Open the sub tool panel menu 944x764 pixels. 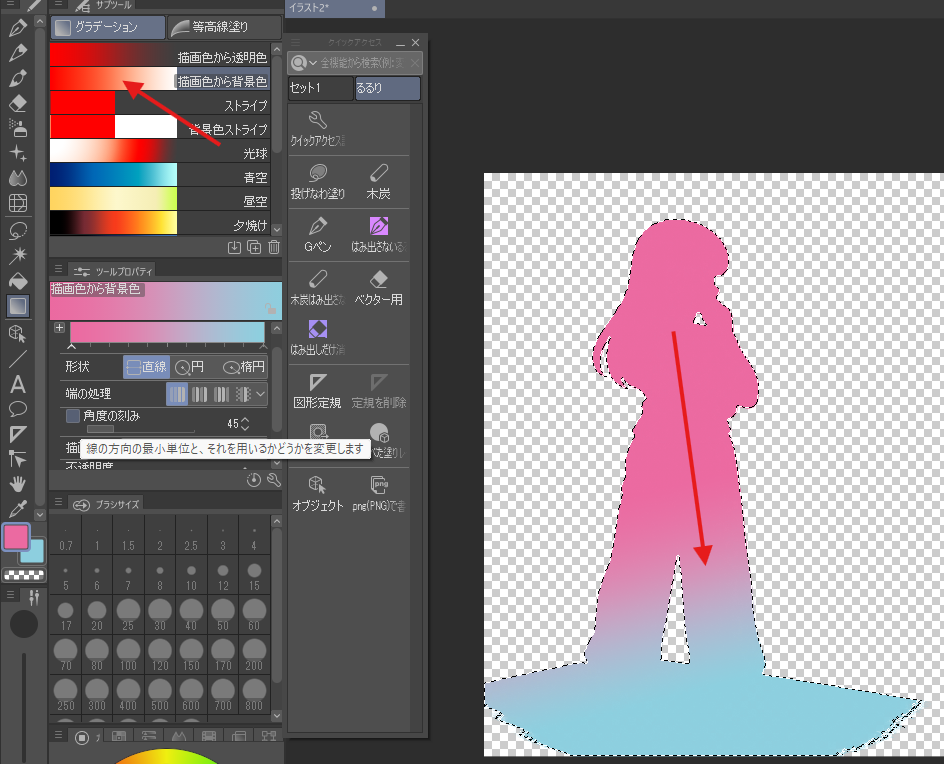point(58,4)
